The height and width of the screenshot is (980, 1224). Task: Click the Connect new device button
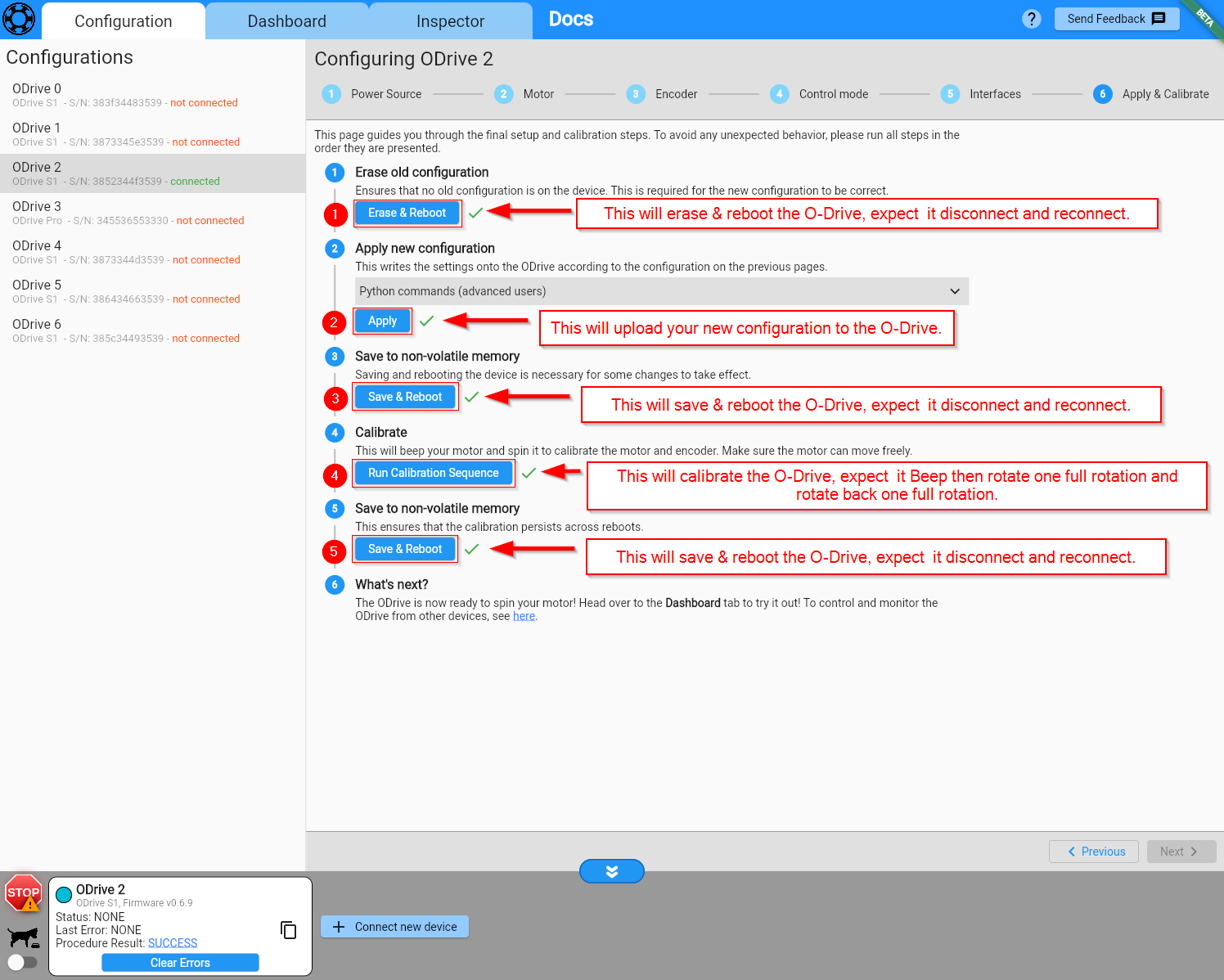[x=394, y=927]
